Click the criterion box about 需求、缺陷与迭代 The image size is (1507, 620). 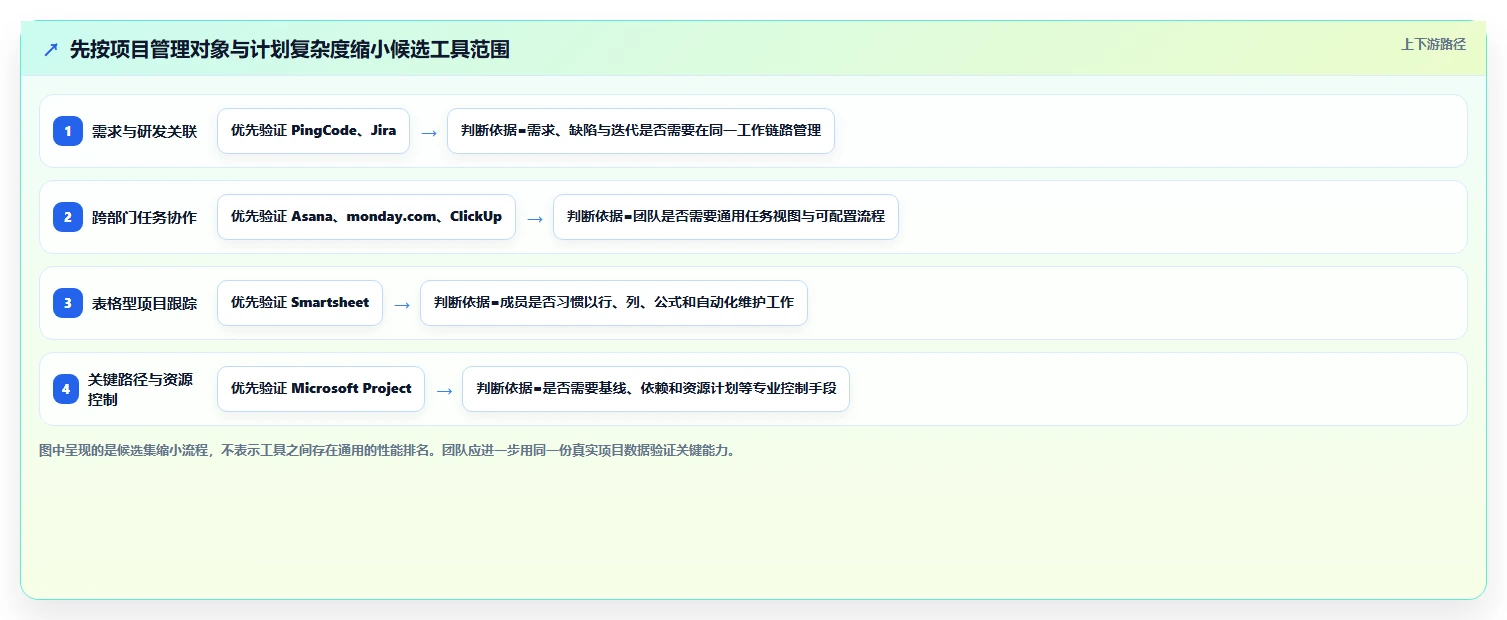640,131
